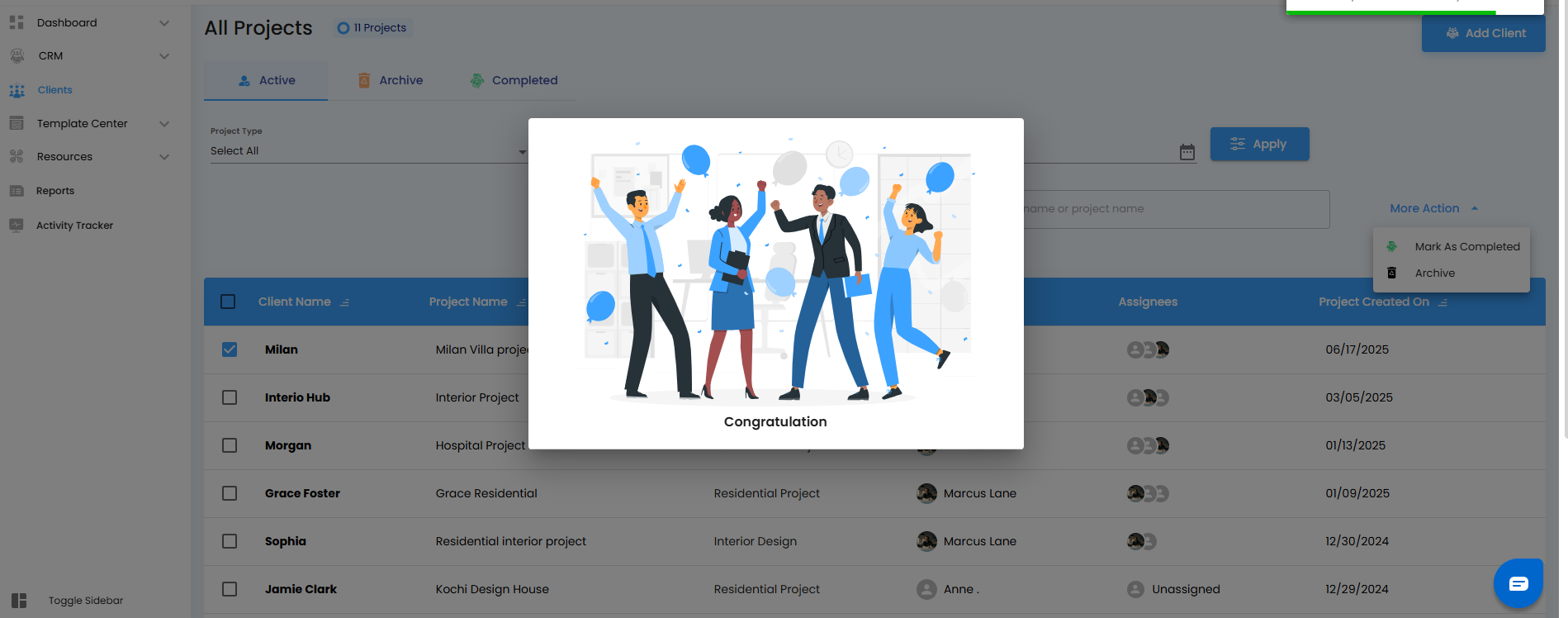Open the calendar date picker icon

point(1187,152)
